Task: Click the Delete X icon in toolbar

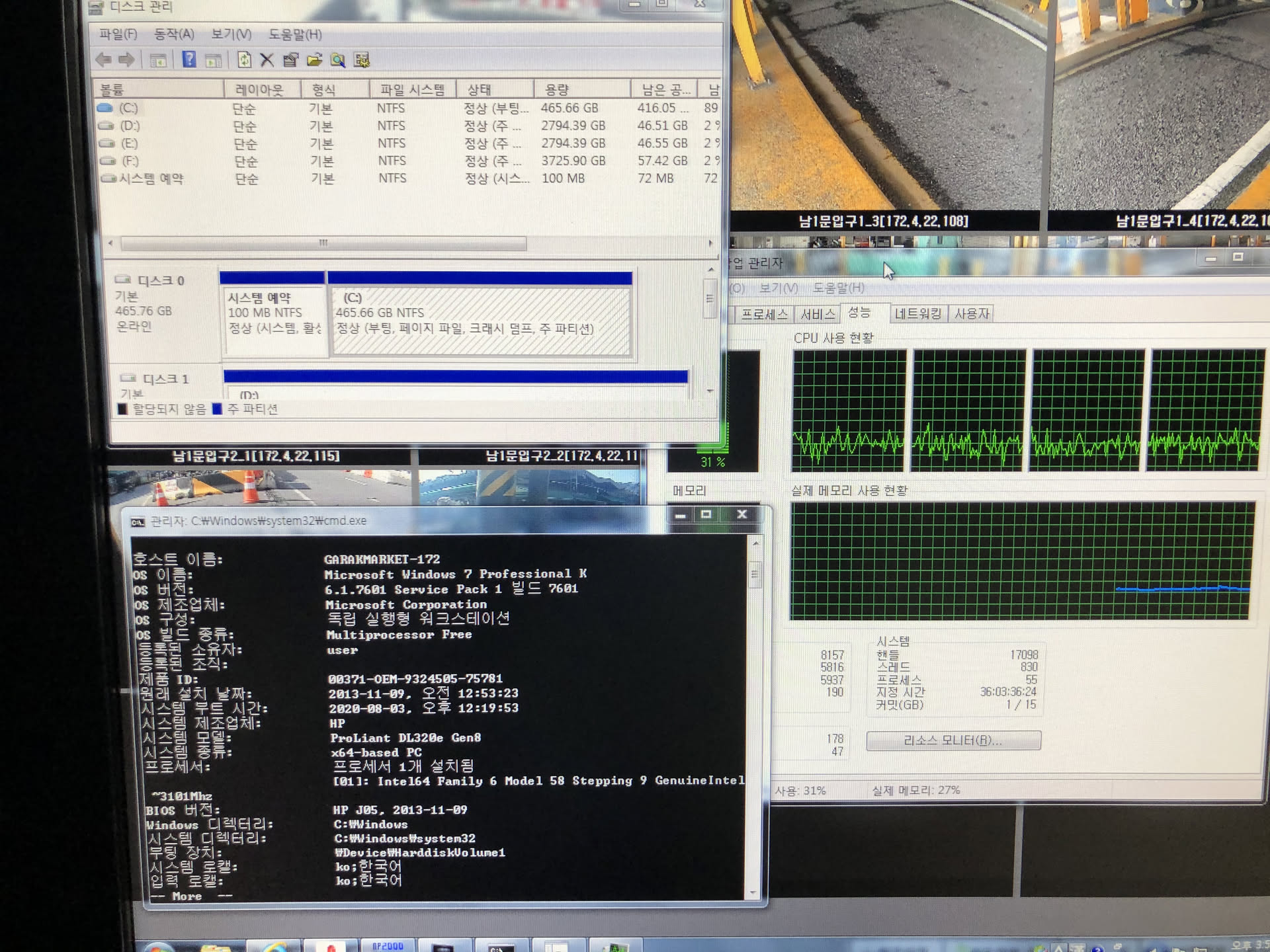Action: [x=267, y=60]
